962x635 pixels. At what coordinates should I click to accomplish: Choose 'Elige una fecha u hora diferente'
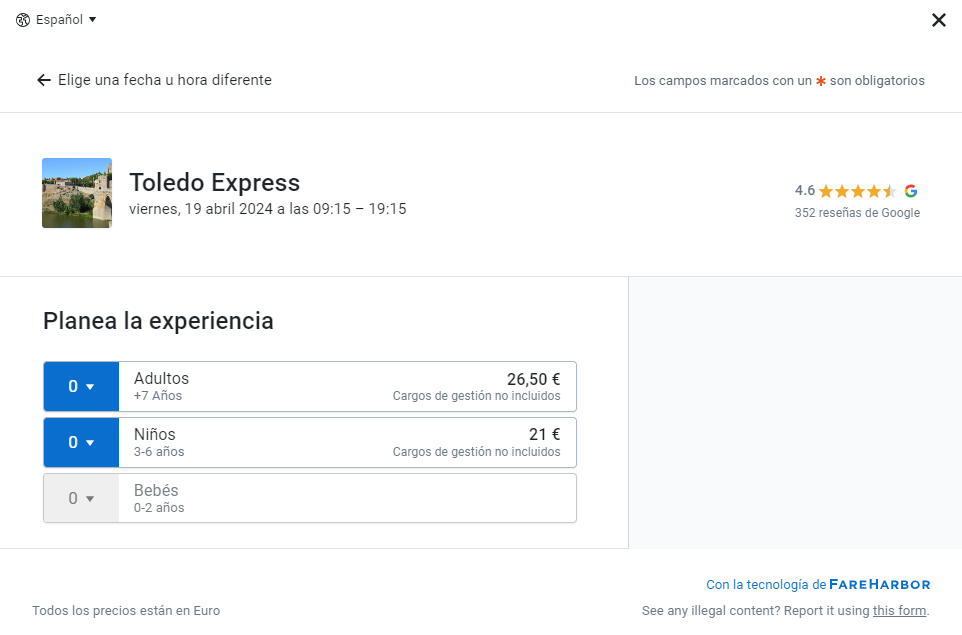[x=164, y=80]
